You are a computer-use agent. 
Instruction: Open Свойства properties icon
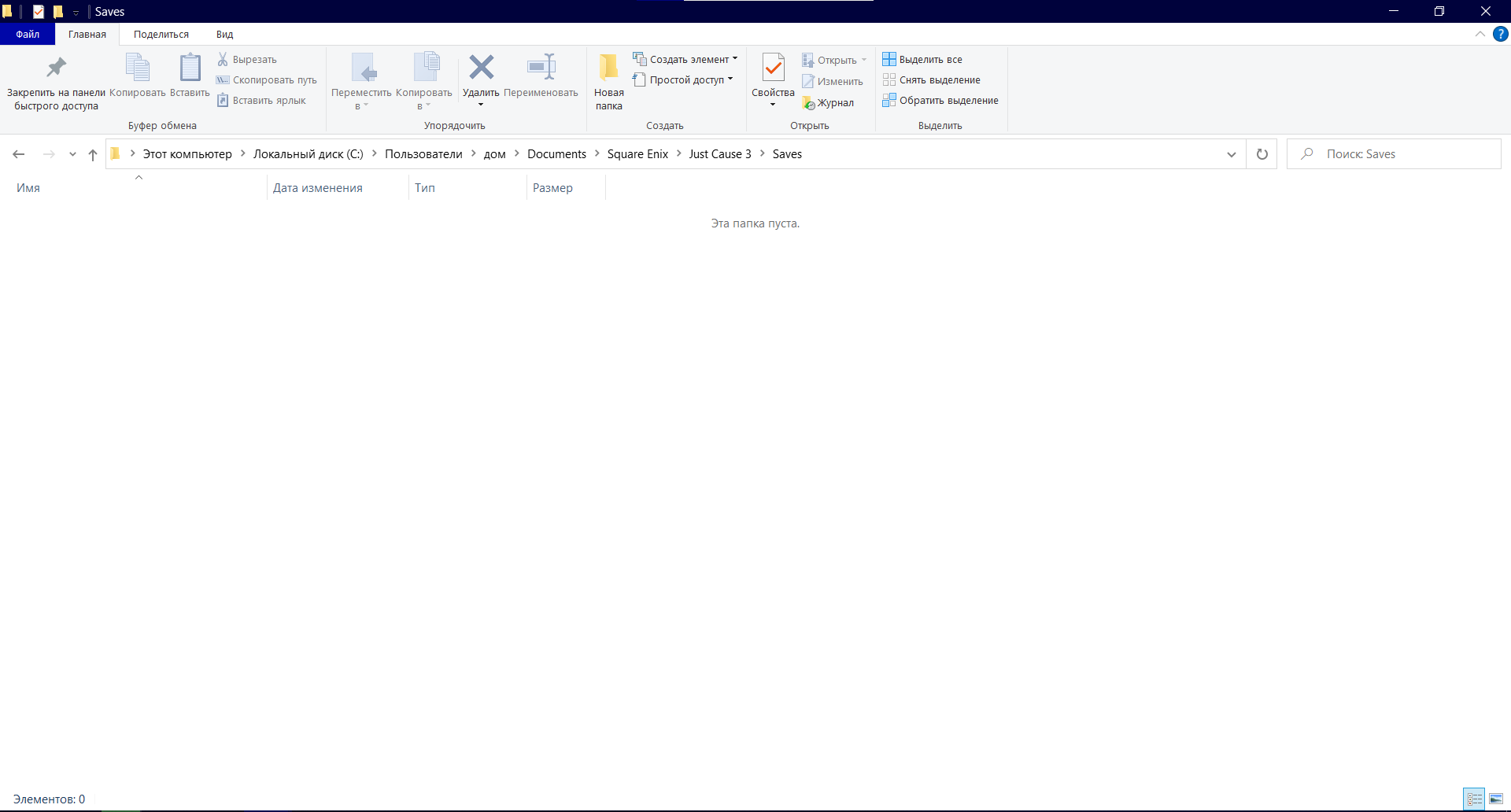point(774,68)
